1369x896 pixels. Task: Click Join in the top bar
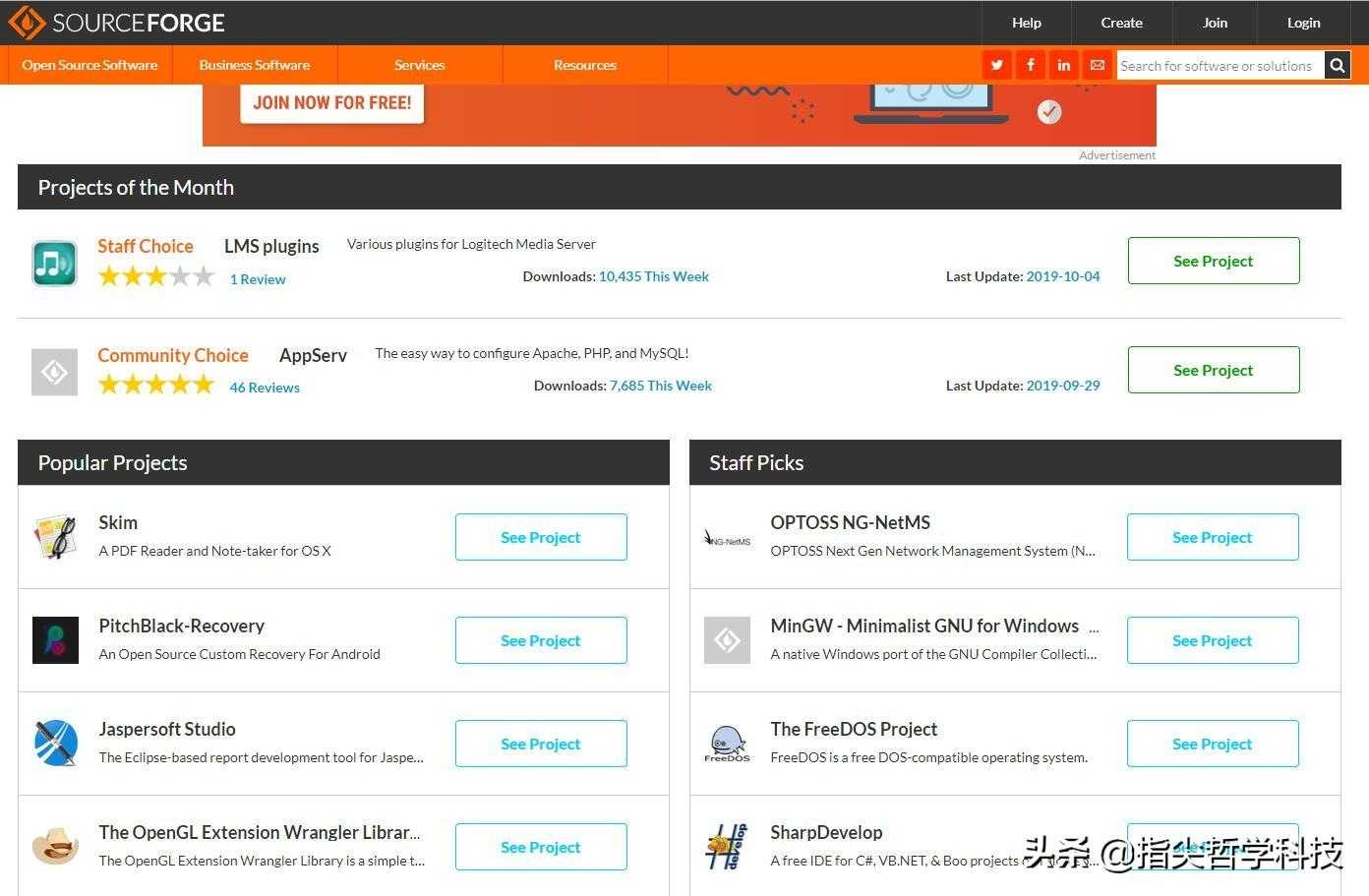tap(1216, 23)
